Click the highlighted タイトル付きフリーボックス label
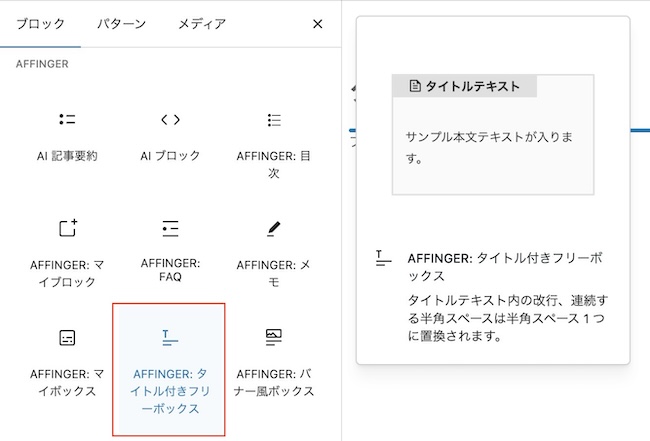This screenshot has height=441, width=650. 170,391
